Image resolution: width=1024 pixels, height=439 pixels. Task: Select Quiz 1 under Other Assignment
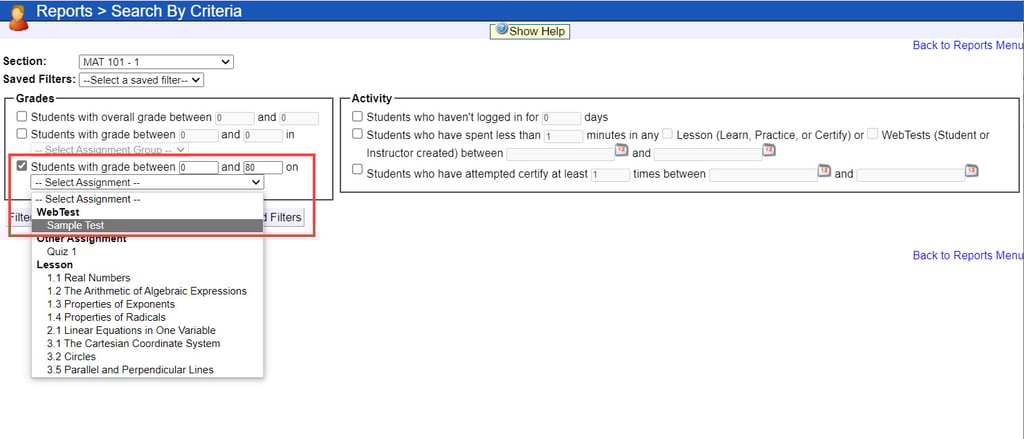[62, 252]
